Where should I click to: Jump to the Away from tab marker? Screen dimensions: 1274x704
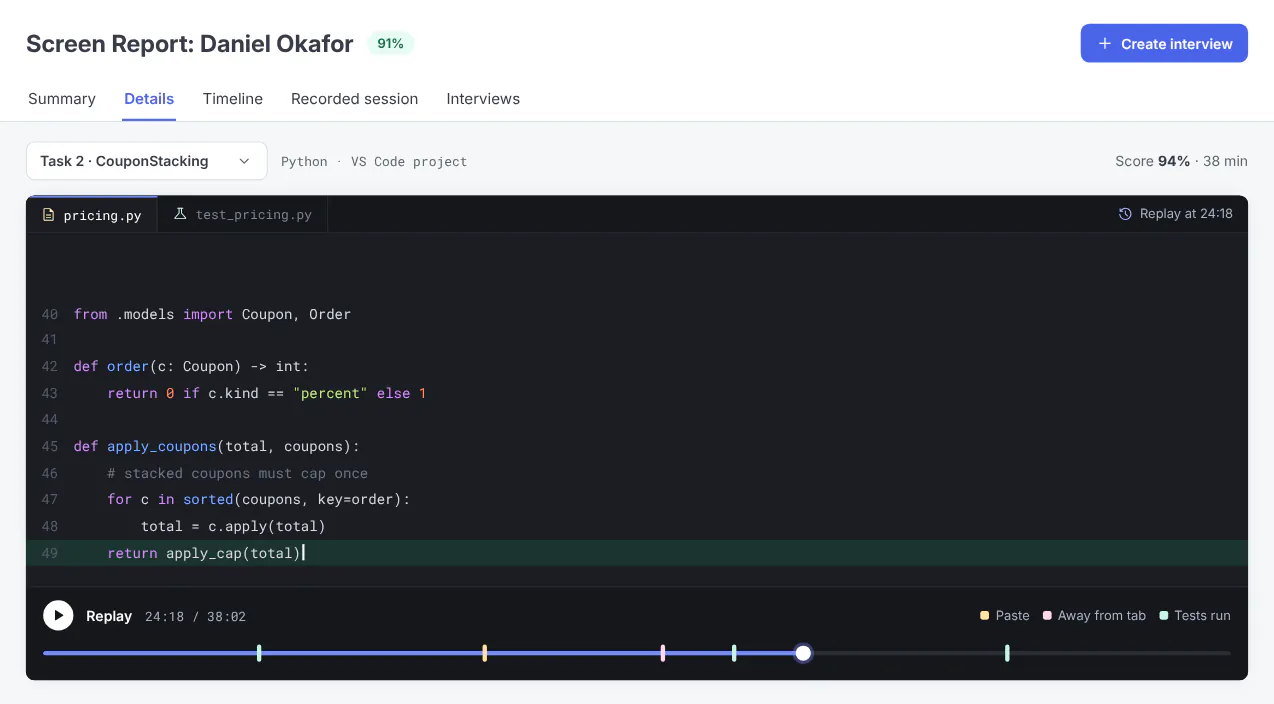click(663, 653)
